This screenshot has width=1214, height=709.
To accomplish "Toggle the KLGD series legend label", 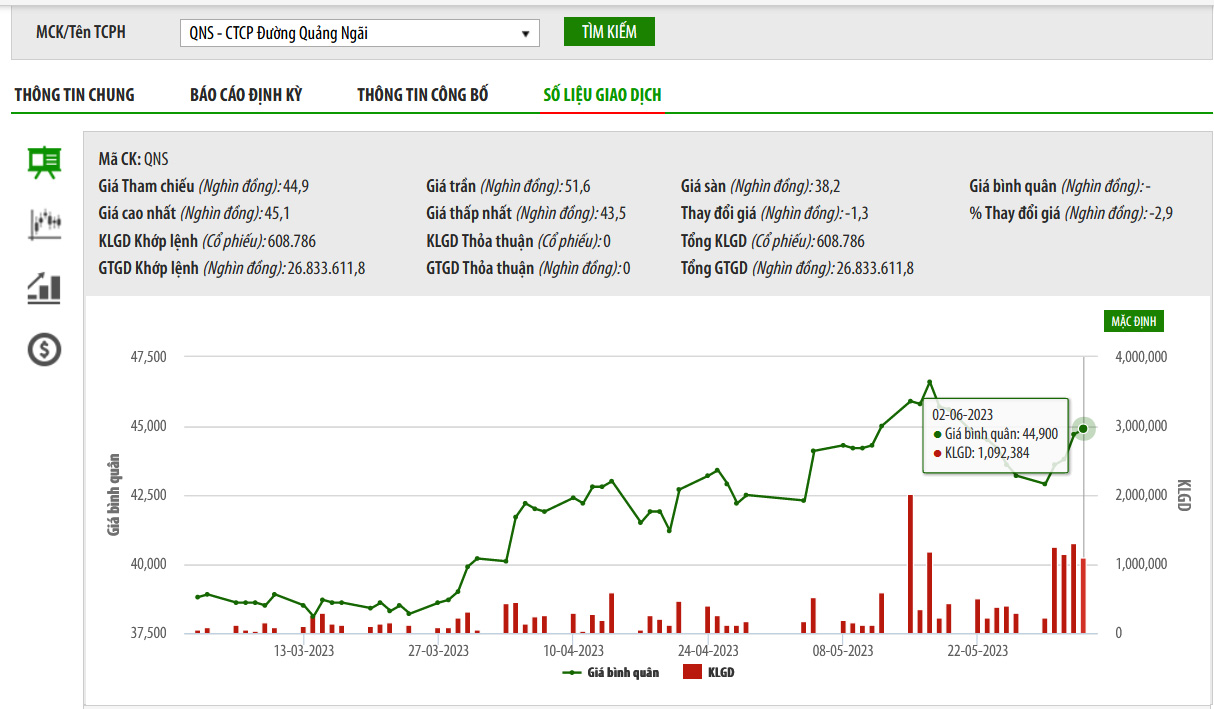I will coord(720,673).
